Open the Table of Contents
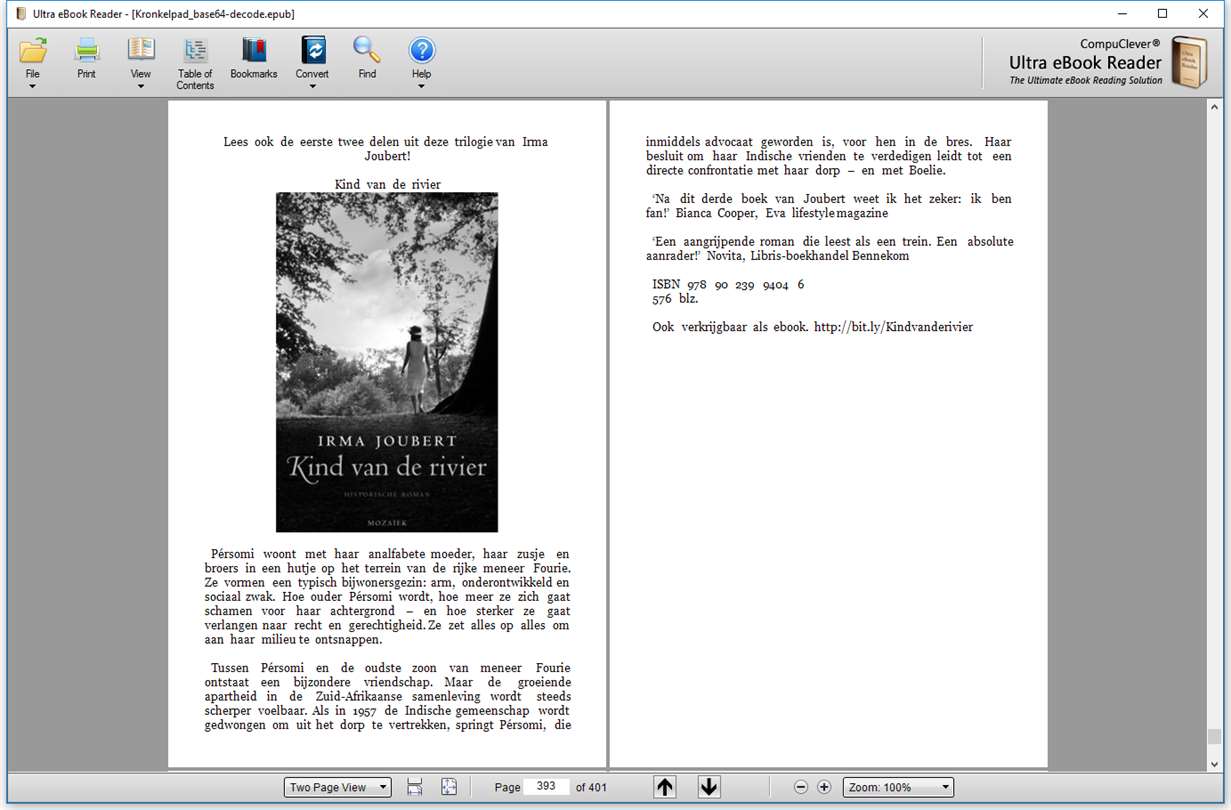The image size is (1231, 810). 195,52
